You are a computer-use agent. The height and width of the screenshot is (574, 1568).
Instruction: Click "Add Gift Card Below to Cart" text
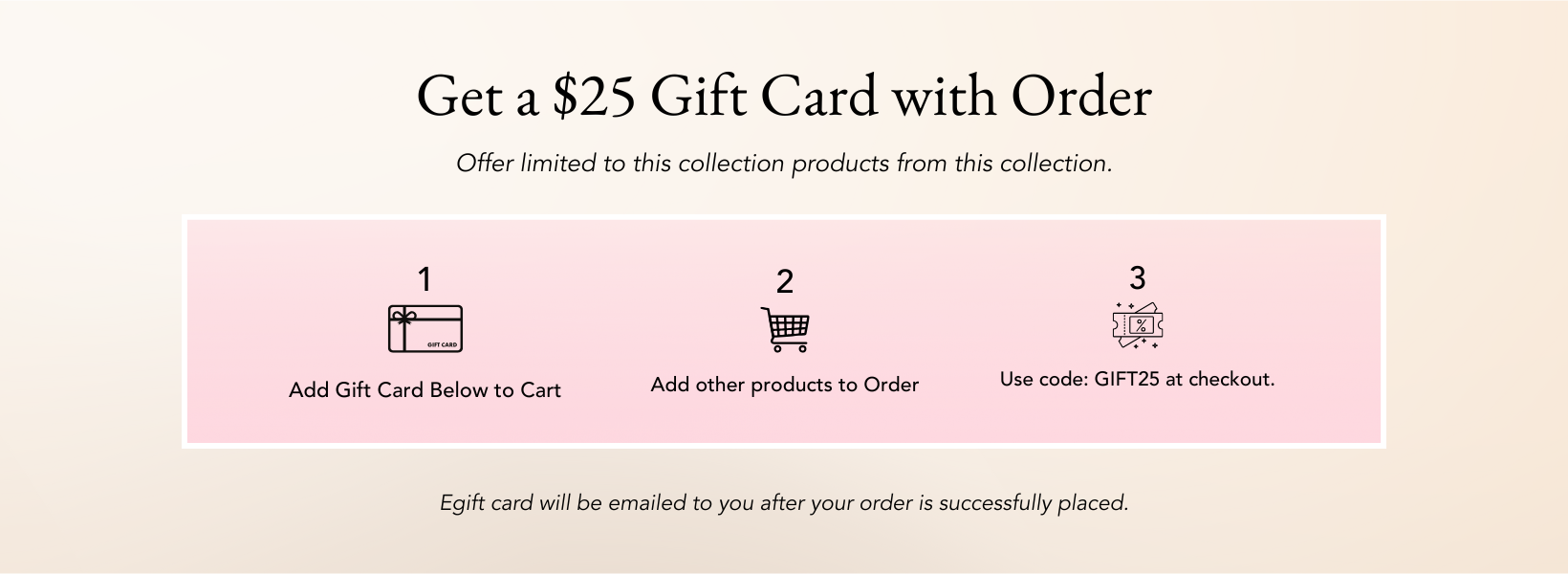425,390
